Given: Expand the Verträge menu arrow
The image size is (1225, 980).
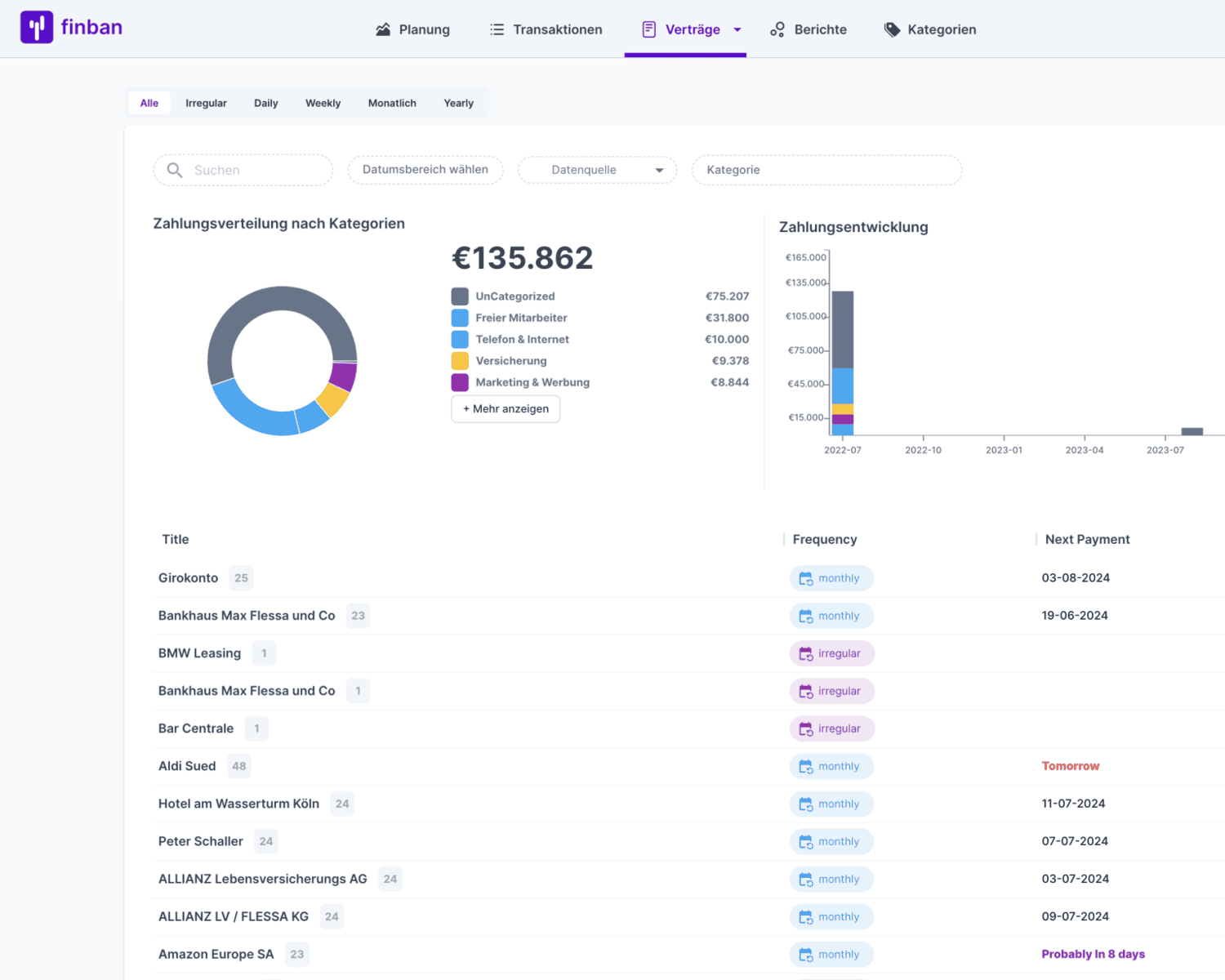Looking at the screenshot, I should tap(737, 29).
